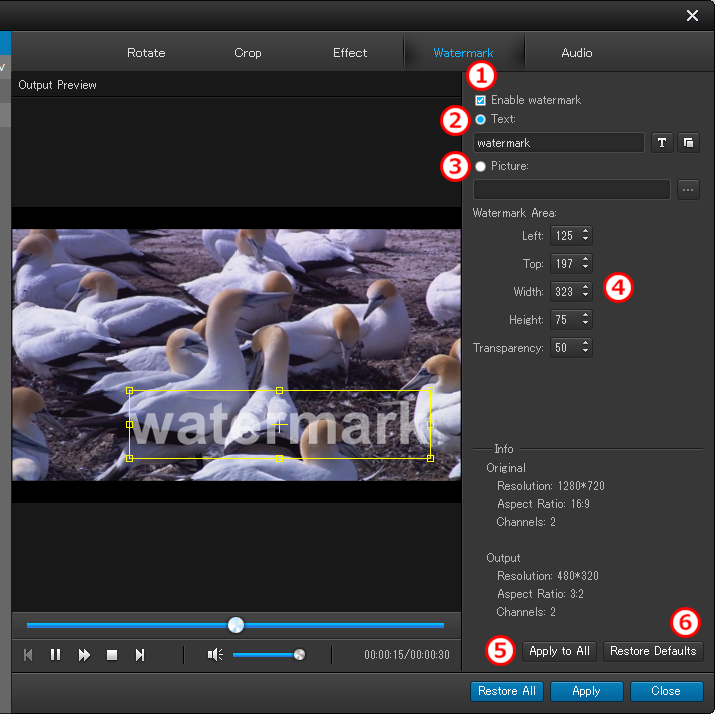Adjust the Width value stepper

click(x=585, y=292)
